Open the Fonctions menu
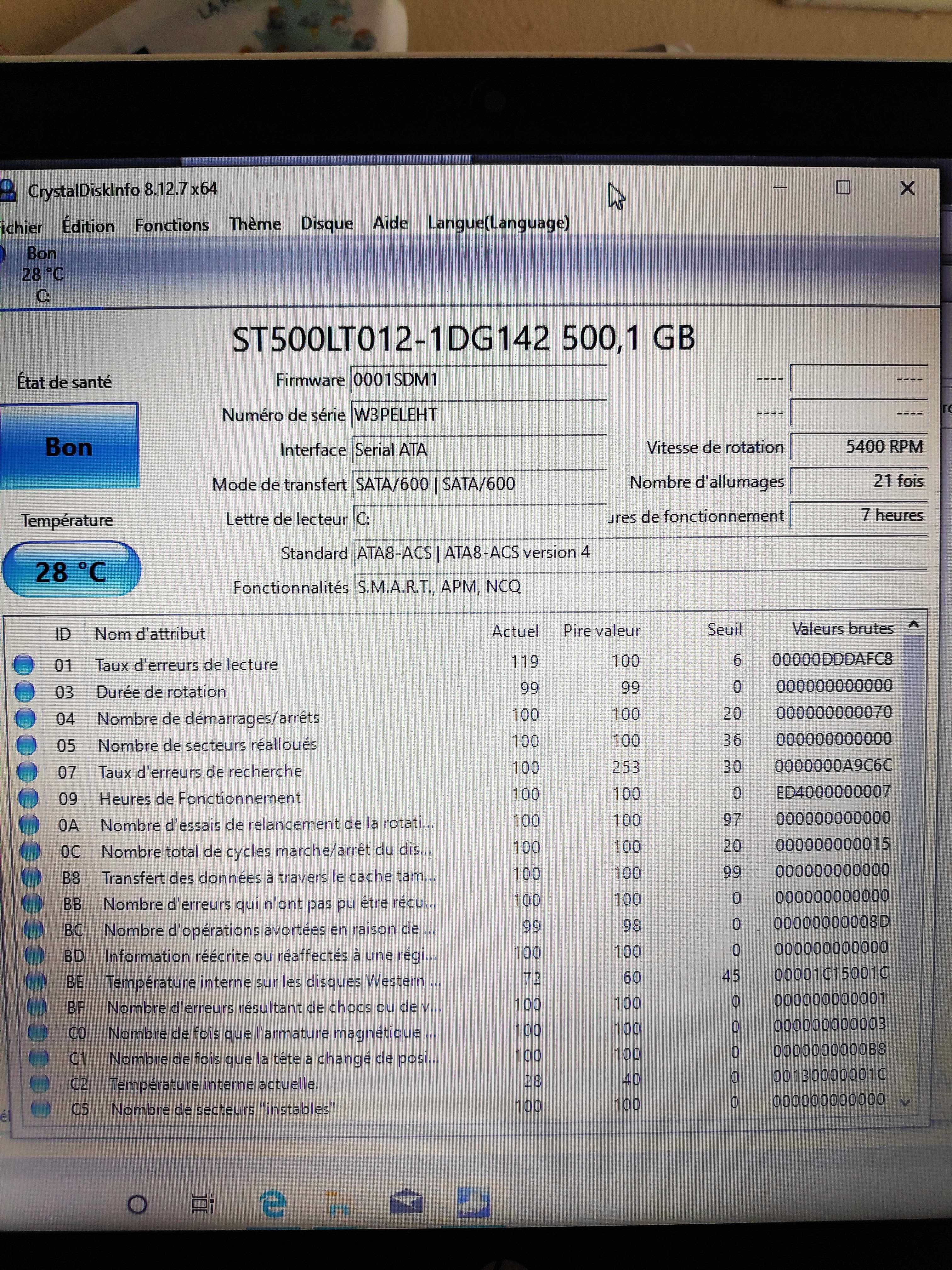 [x=172, y=225]
